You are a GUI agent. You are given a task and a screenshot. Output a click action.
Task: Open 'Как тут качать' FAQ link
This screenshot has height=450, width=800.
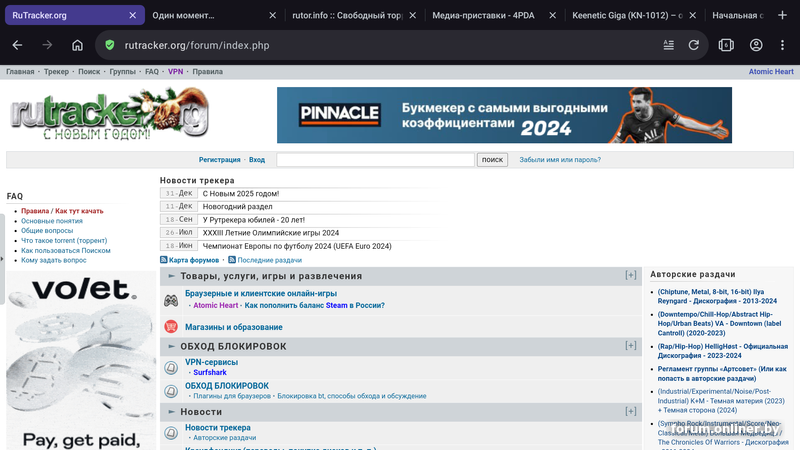pyautogui.click(x=79, y=211)
